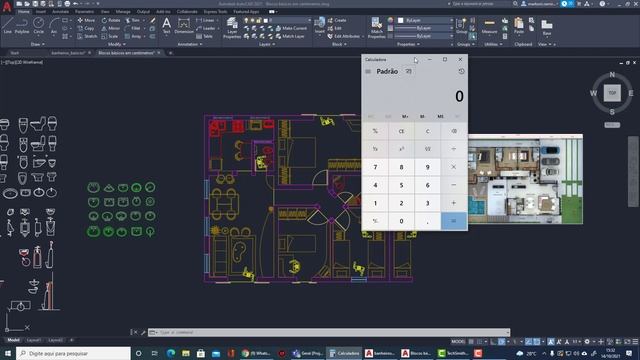Click calculator number 7 key

[x=375, y=167]
